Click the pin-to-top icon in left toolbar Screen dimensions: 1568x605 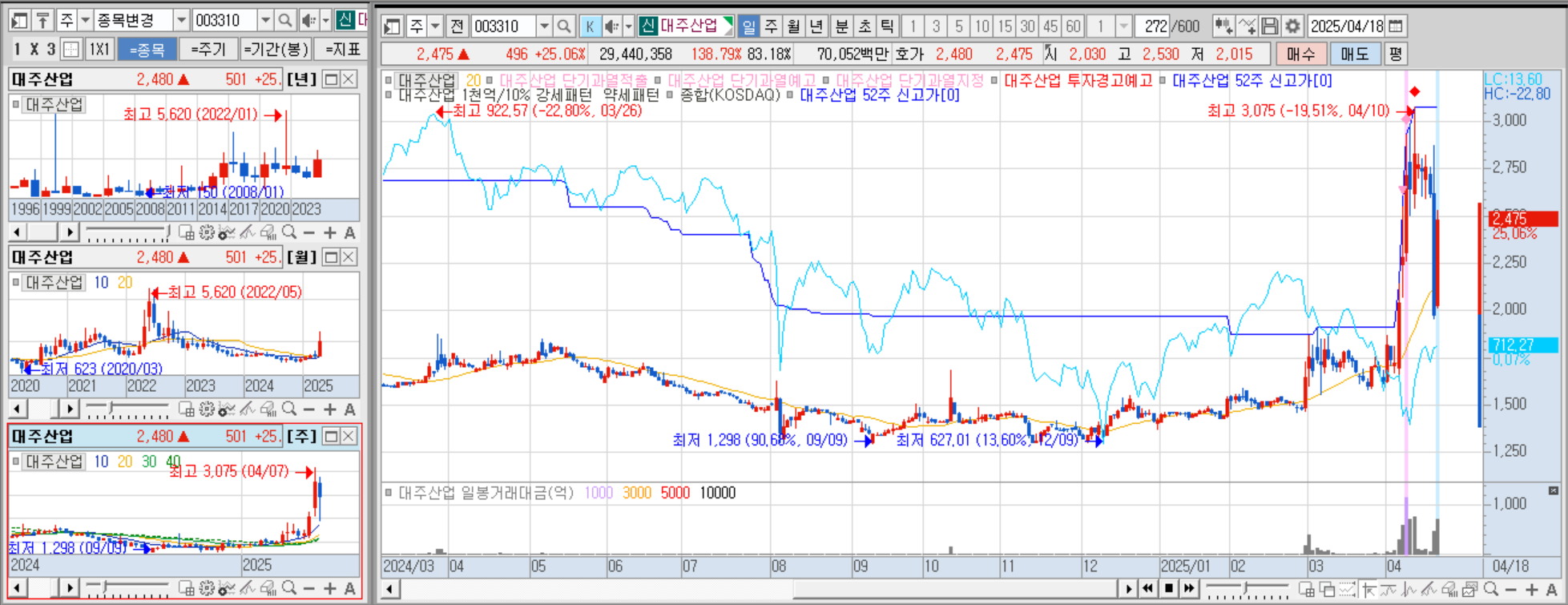click(42, 20)
